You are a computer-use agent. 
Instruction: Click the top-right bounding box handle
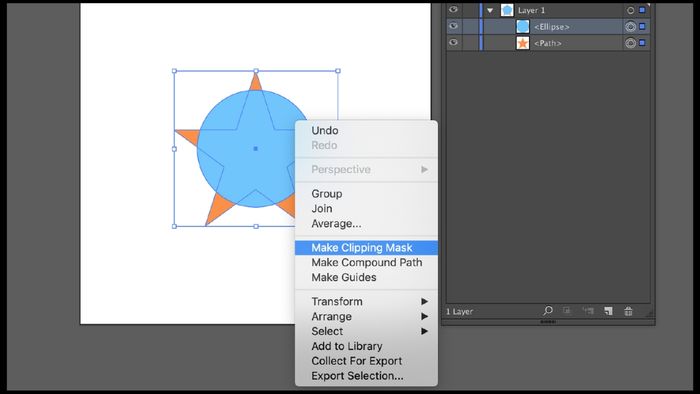point(338,71)
